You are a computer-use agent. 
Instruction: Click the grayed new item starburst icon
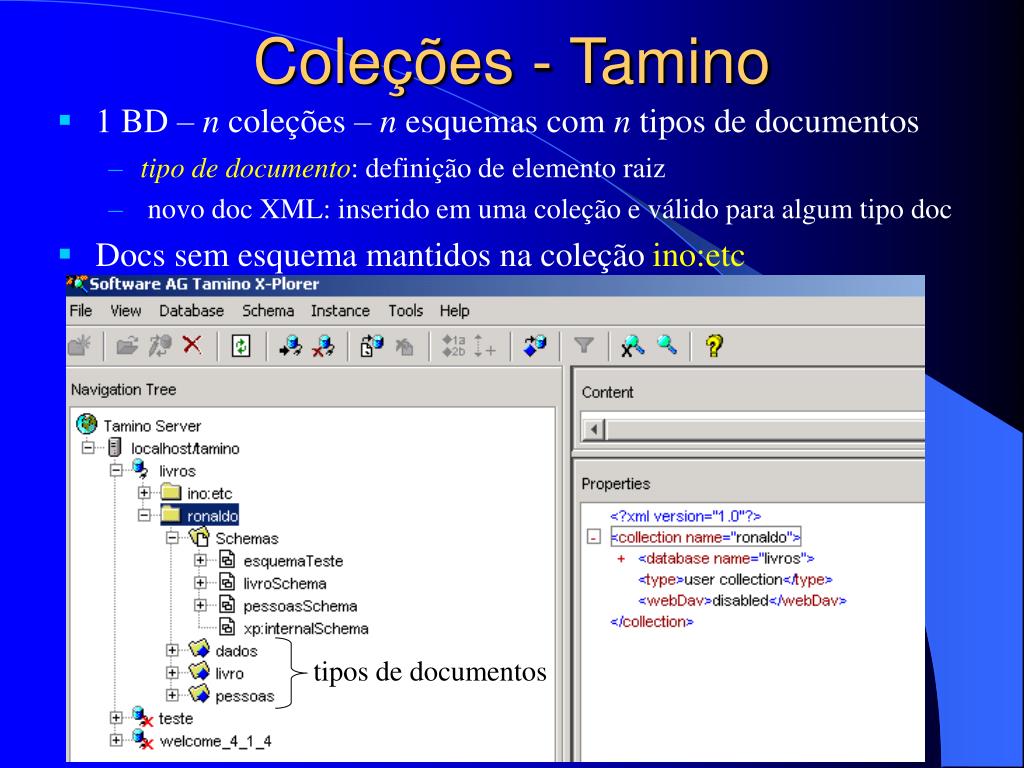[80, 345]
